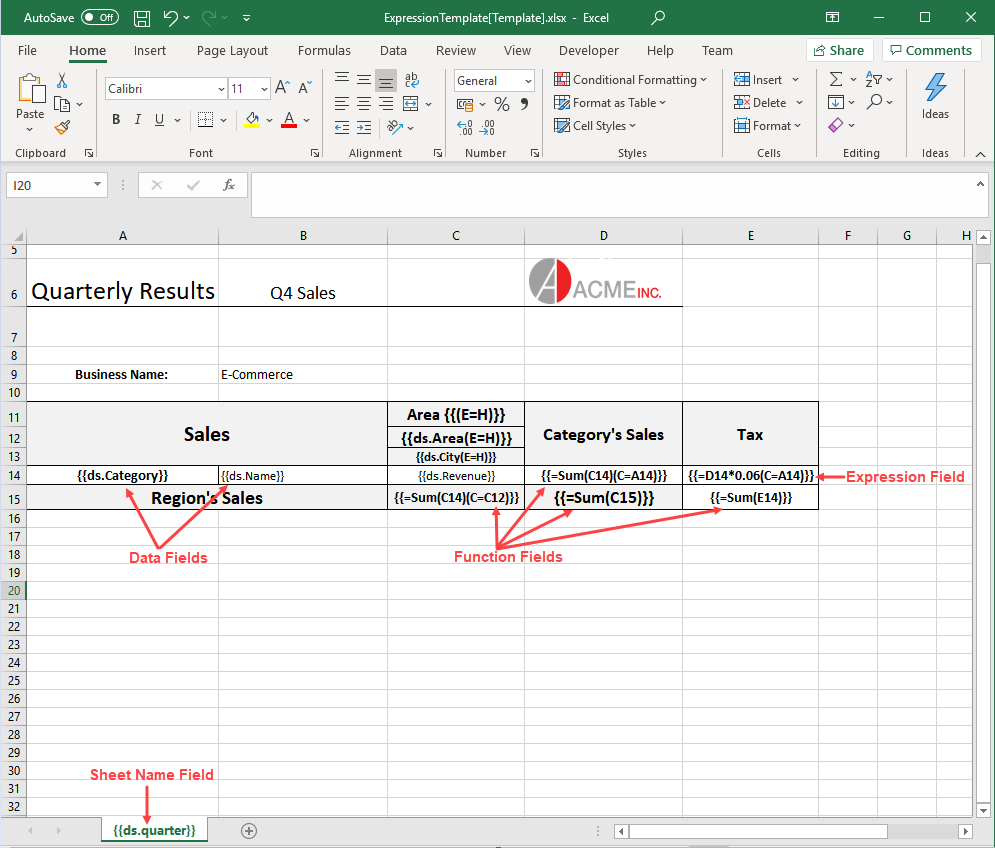Click the Undo arrow icon
995x848 pixels.
(170, 18)
